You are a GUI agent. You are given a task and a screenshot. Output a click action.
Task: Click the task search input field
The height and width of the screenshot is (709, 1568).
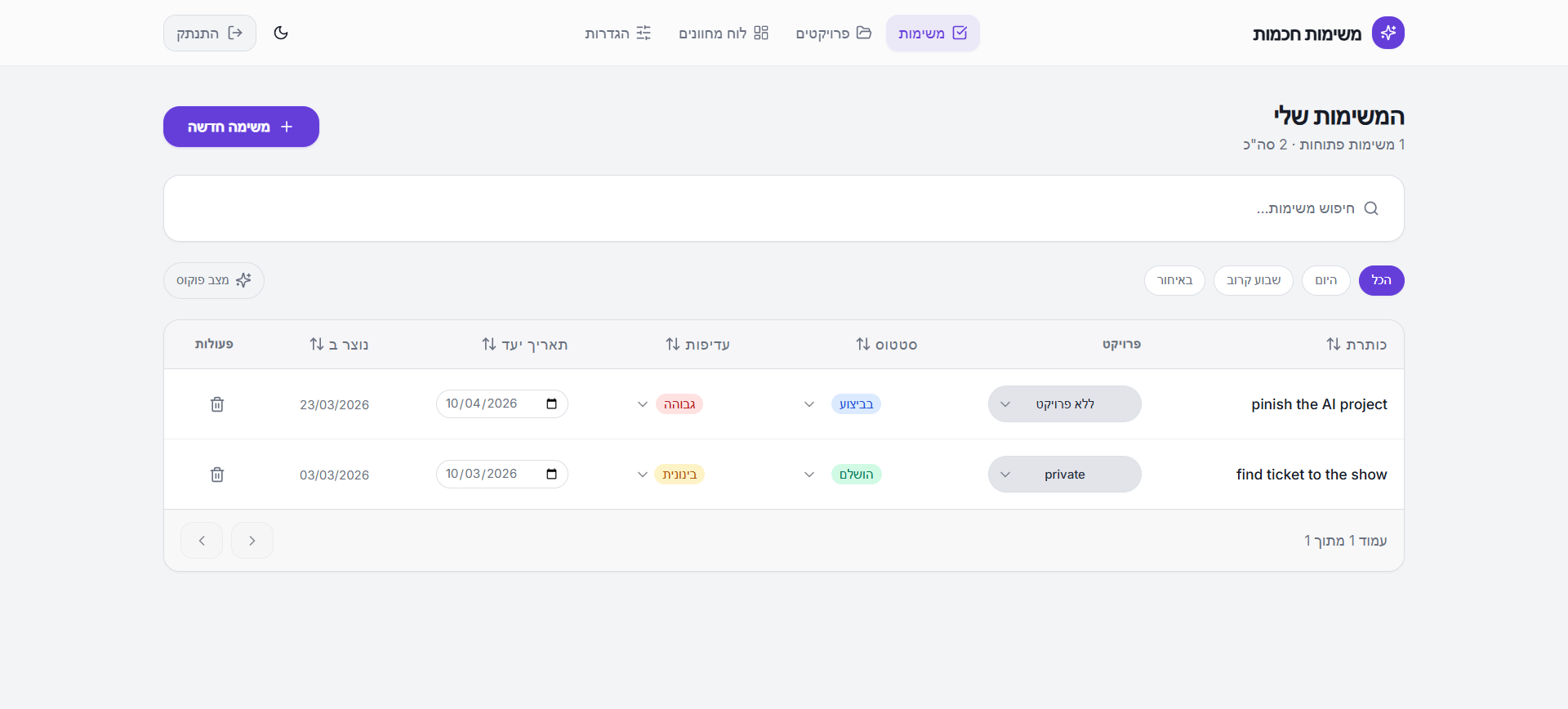(784, 208)
